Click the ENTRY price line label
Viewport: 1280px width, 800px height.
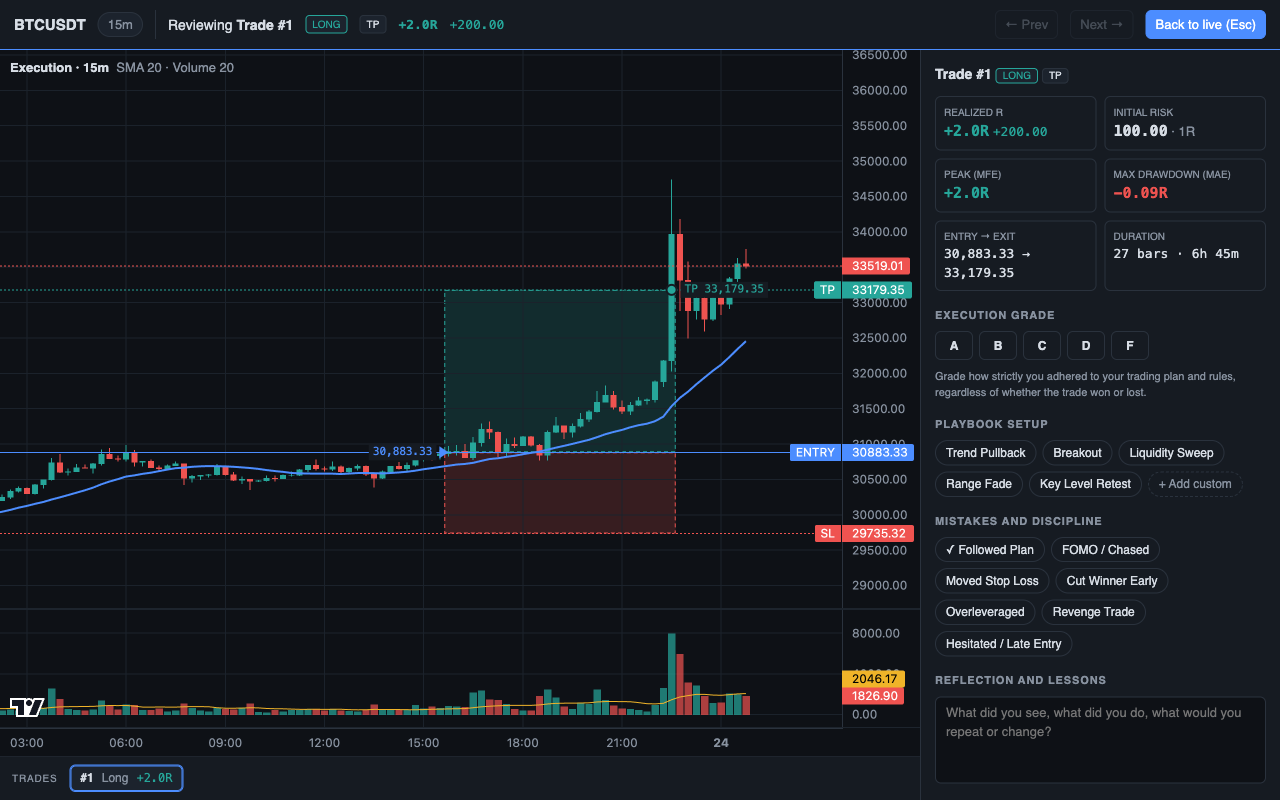[815, 452]
